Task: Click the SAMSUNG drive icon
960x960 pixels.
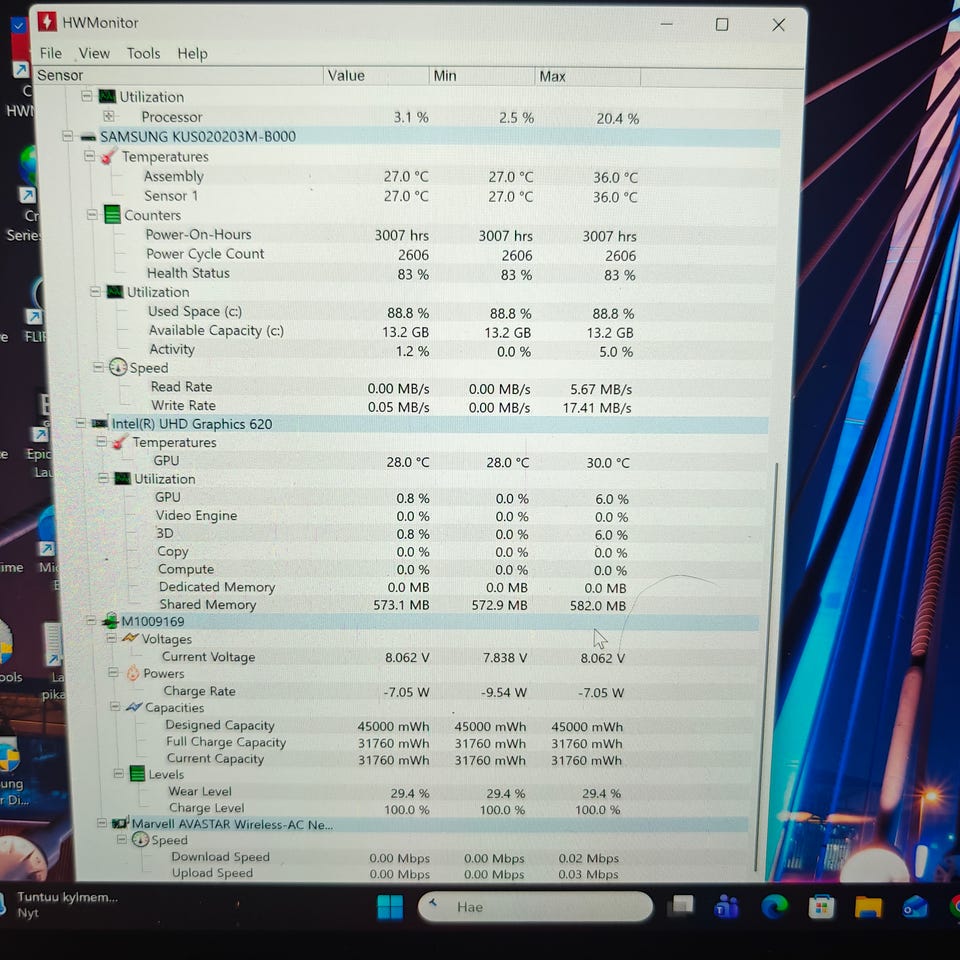Action: (x=88, y=137)
